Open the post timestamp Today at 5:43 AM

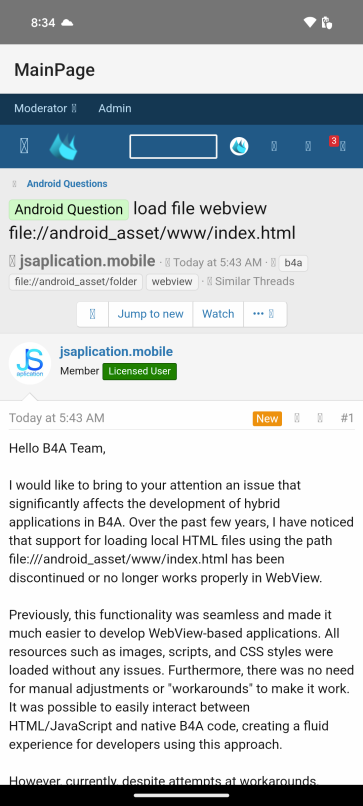[57, 418]
